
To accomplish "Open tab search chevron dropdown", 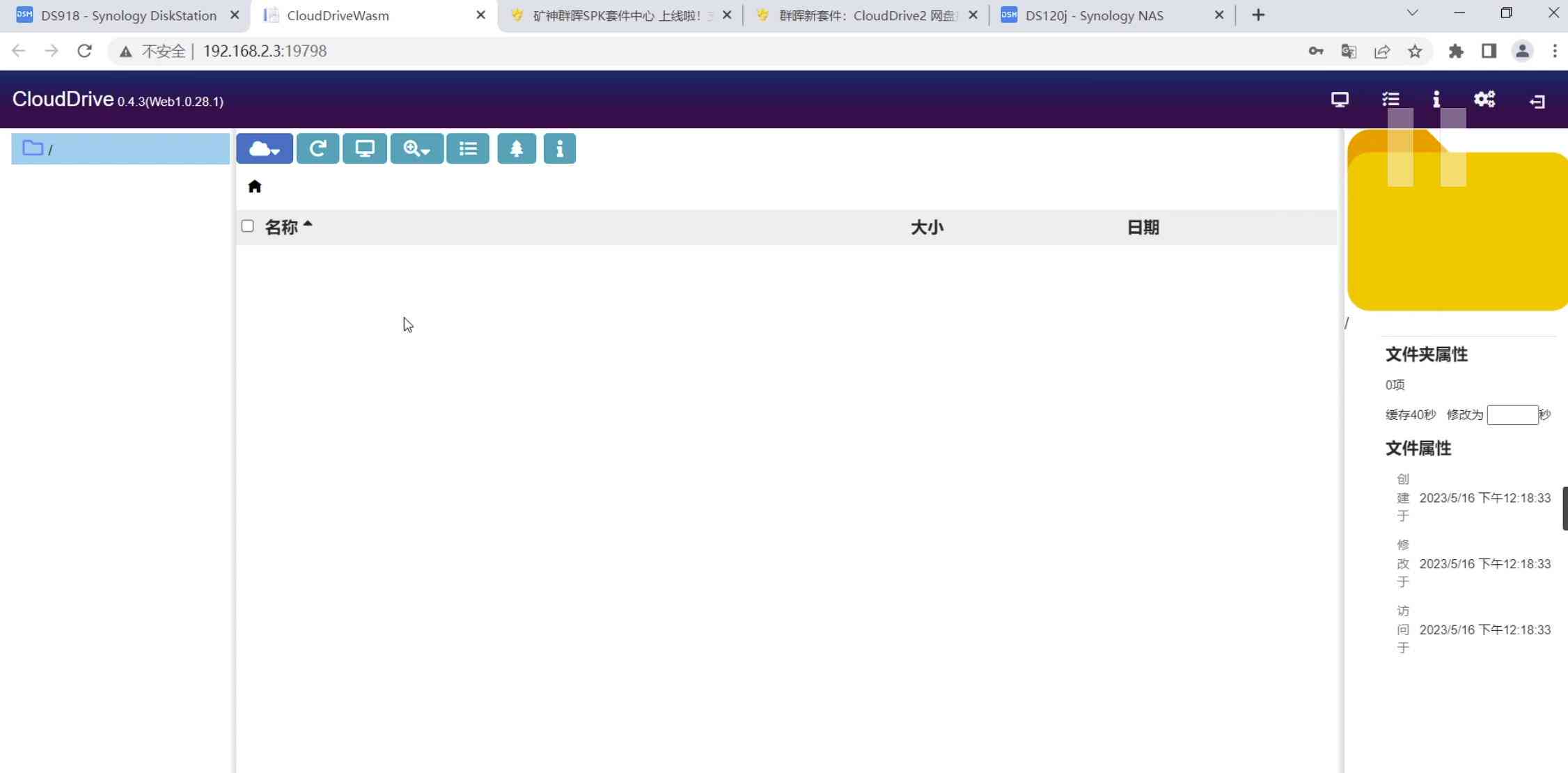I will (1412, 13).
